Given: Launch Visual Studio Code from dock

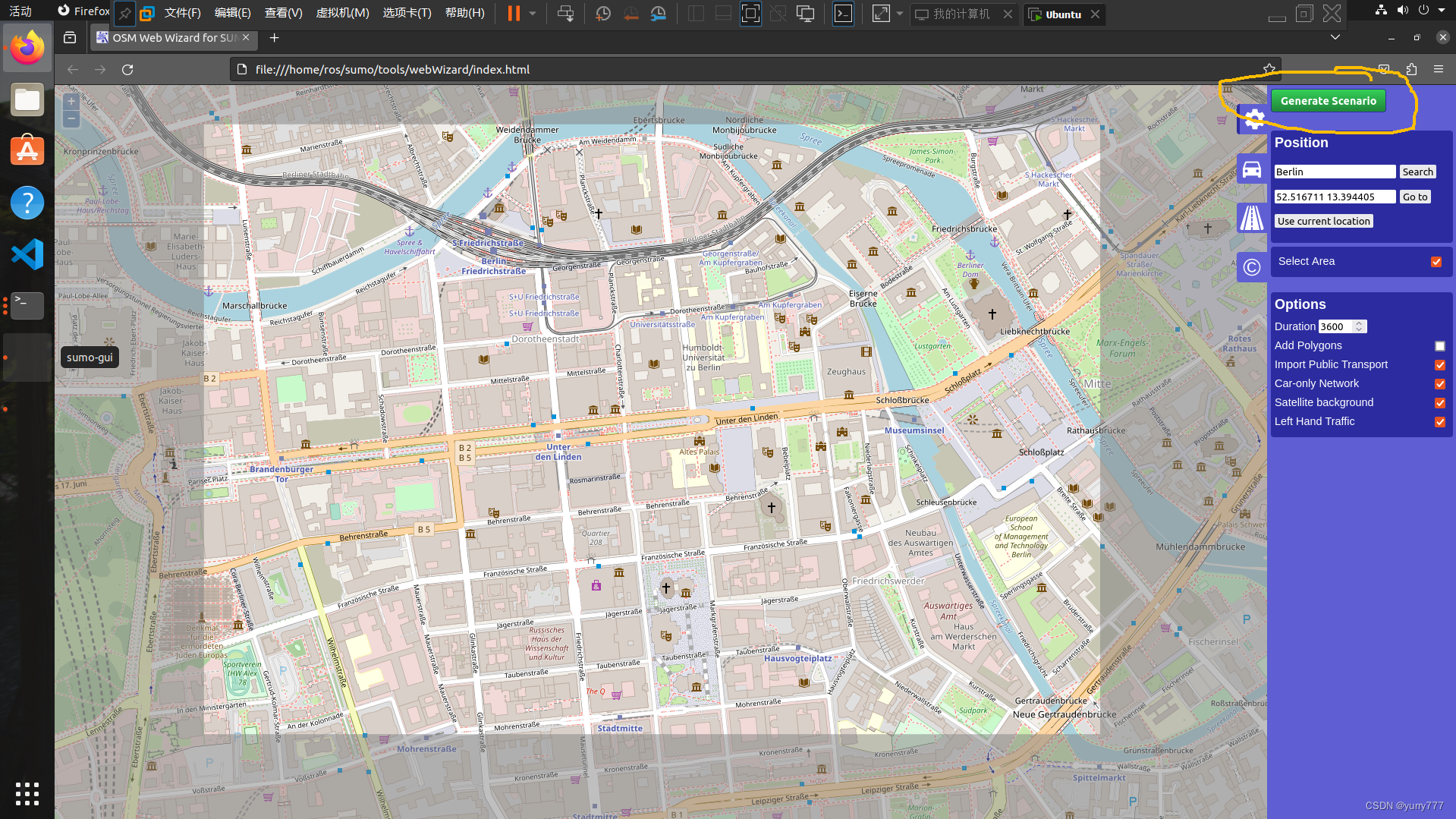Looking at the screenshot, I should [27, 254].
